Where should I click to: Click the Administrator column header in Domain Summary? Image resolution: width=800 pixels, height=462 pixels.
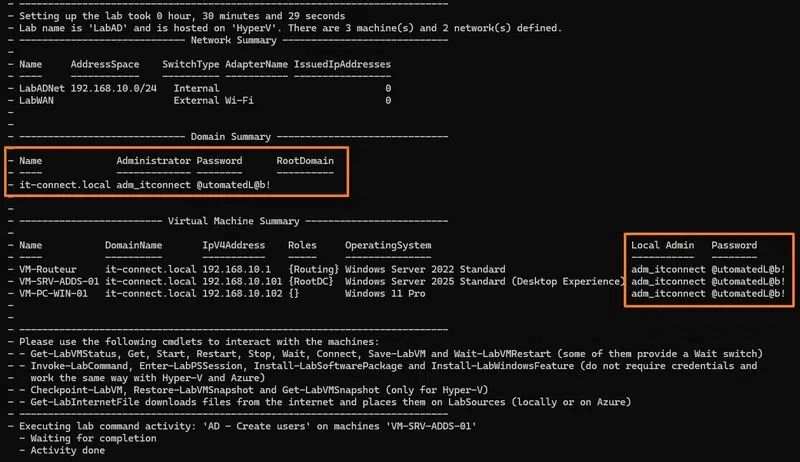[153, 160]
